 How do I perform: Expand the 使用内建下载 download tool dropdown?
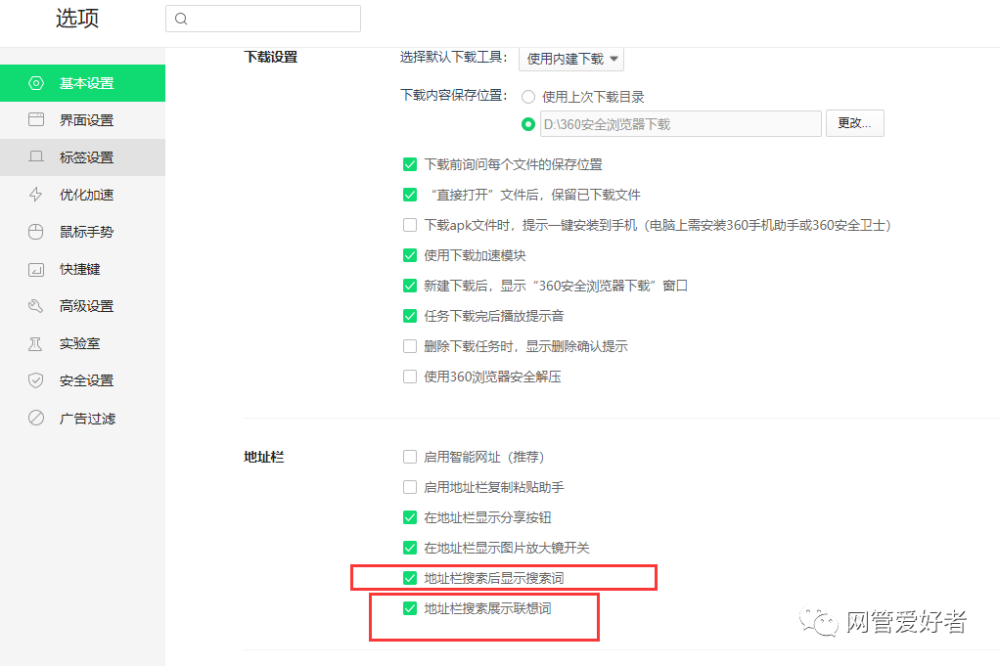click(x=571, y=59)
